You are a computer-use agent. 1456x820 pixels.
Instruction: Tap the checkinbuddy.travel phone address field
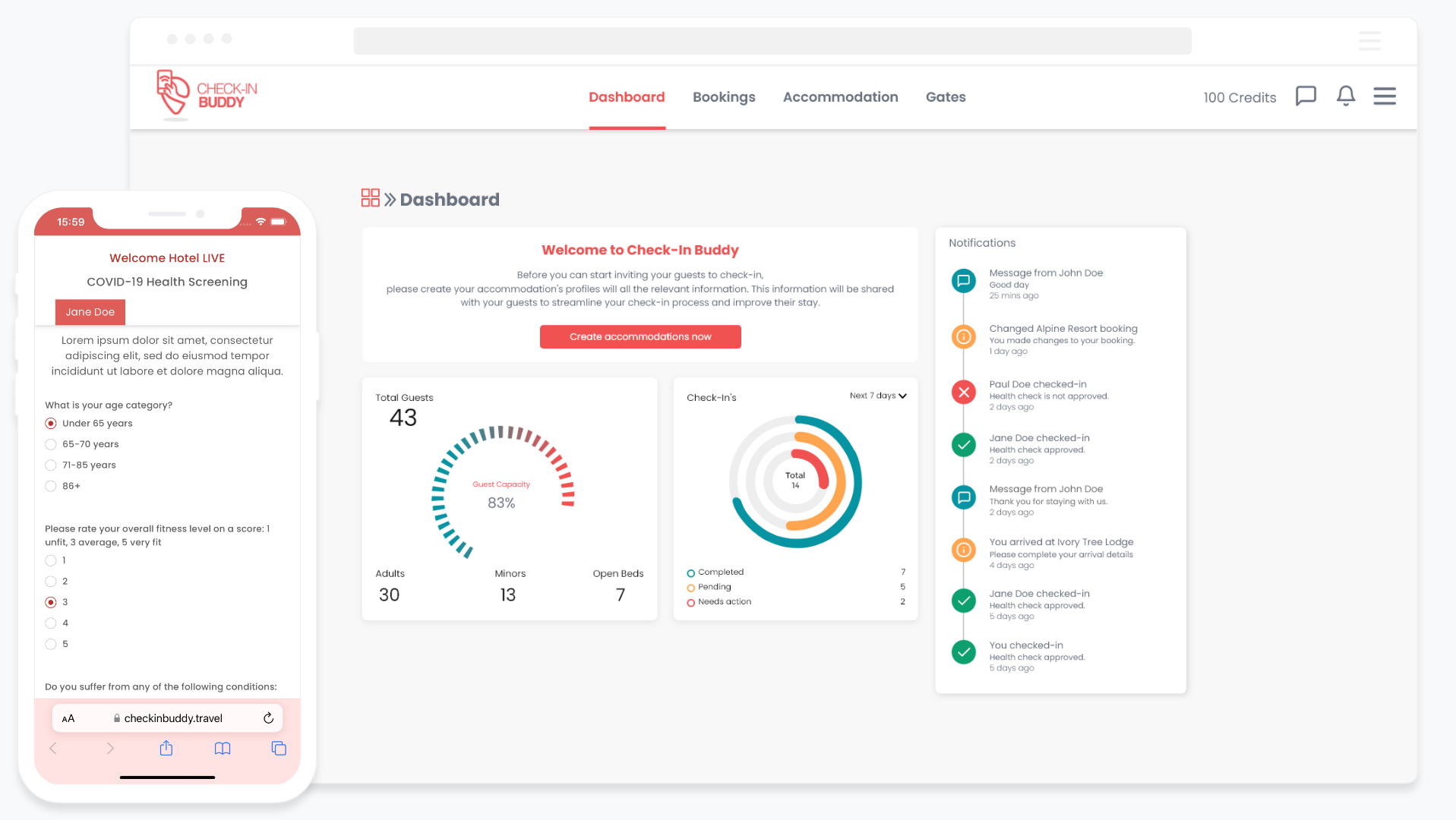point(167,718)
